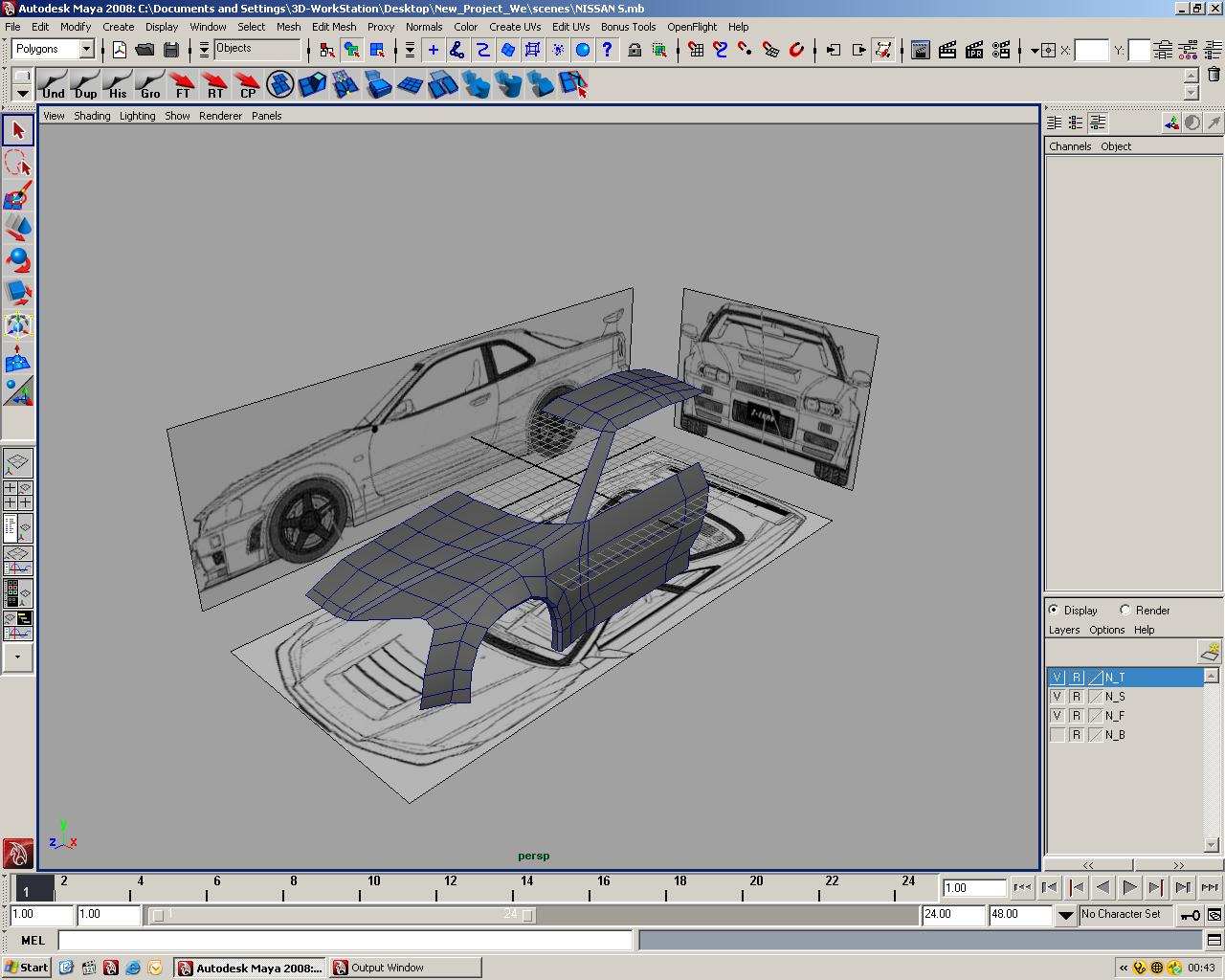Toggle visibility of layer N_T

click(1058, 678)
